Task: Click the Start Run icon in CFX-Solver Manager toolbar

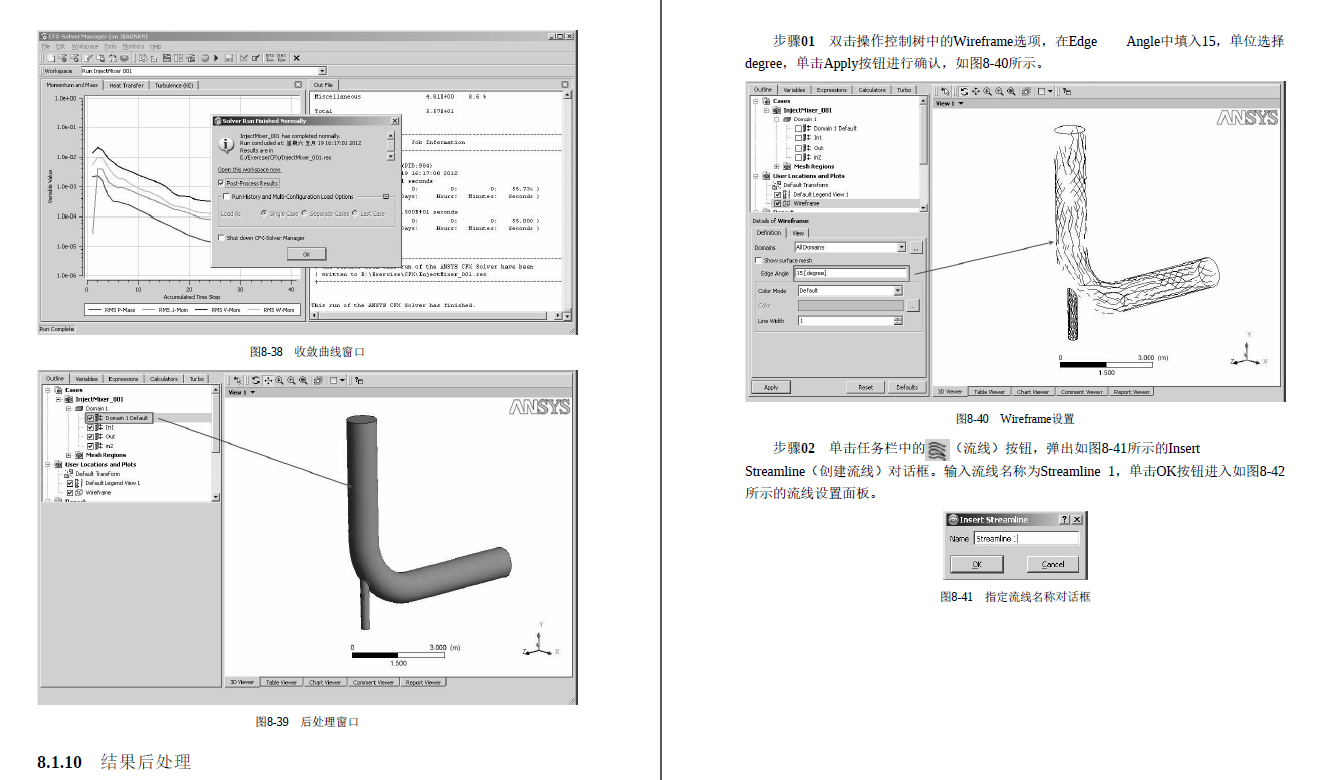Action: pyautogui.click(x=215, y=57)
